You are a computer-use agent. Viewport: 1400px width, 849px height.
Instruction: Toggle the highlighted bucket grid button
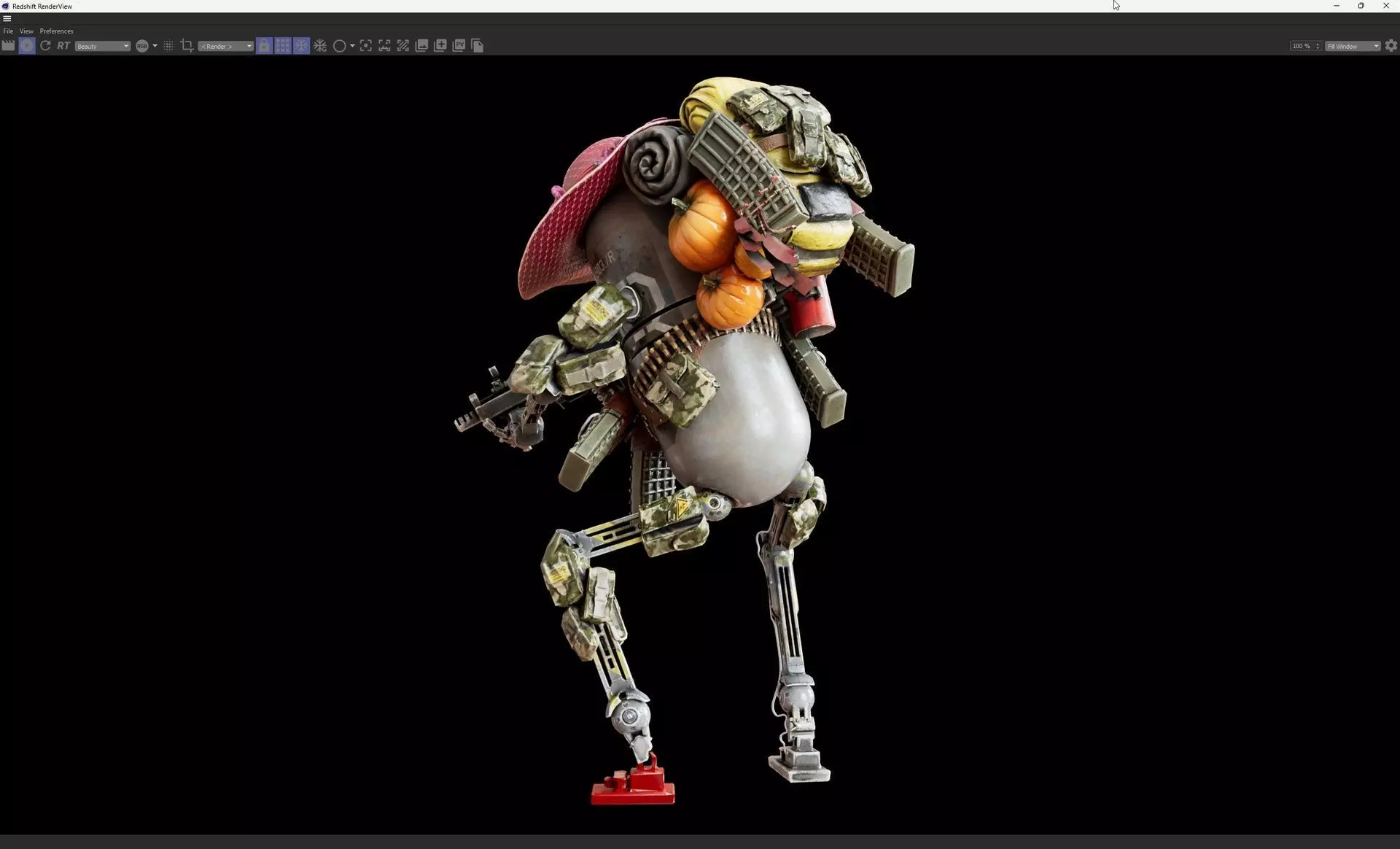(283, 46)
